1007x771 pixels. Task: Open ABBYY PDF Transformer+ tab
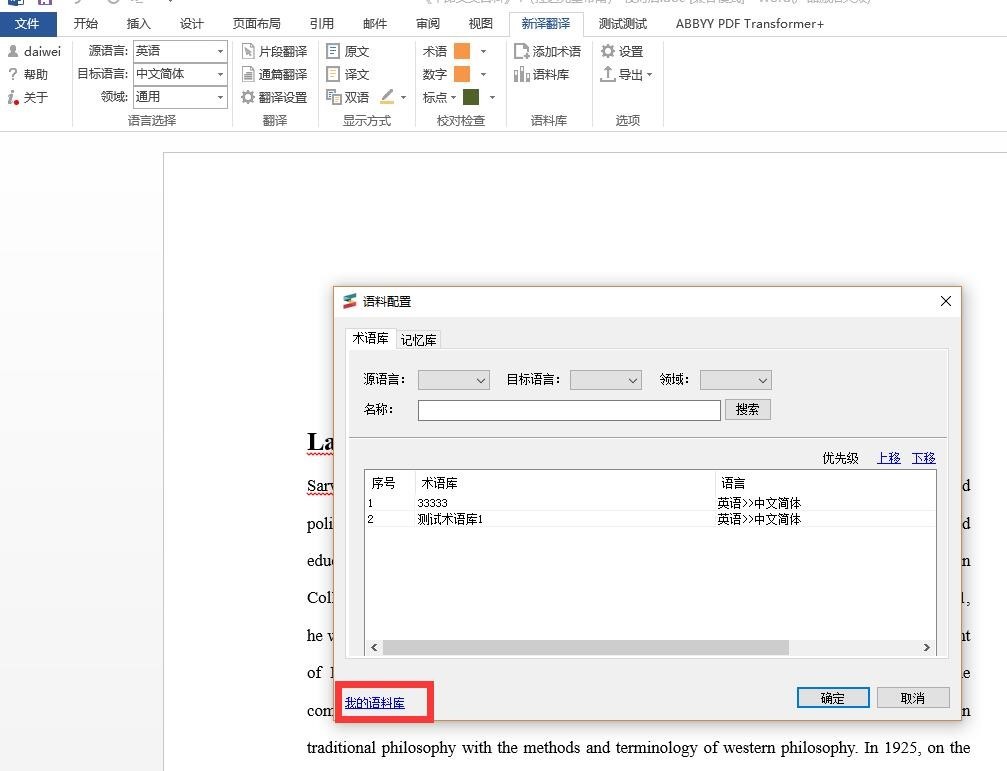coord(749,24)
